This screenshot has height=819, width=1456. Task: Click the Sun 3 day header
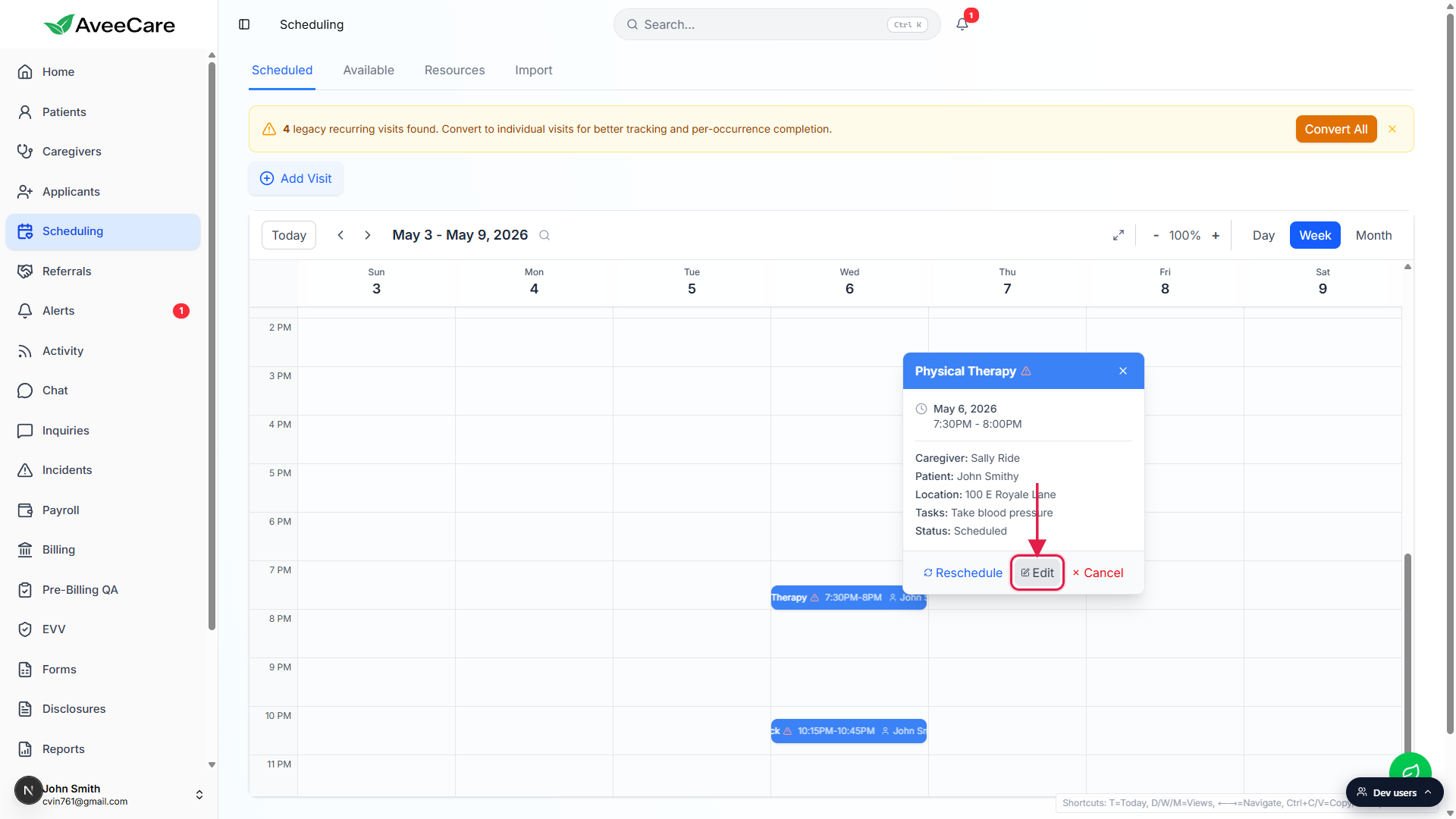point(376,282)
